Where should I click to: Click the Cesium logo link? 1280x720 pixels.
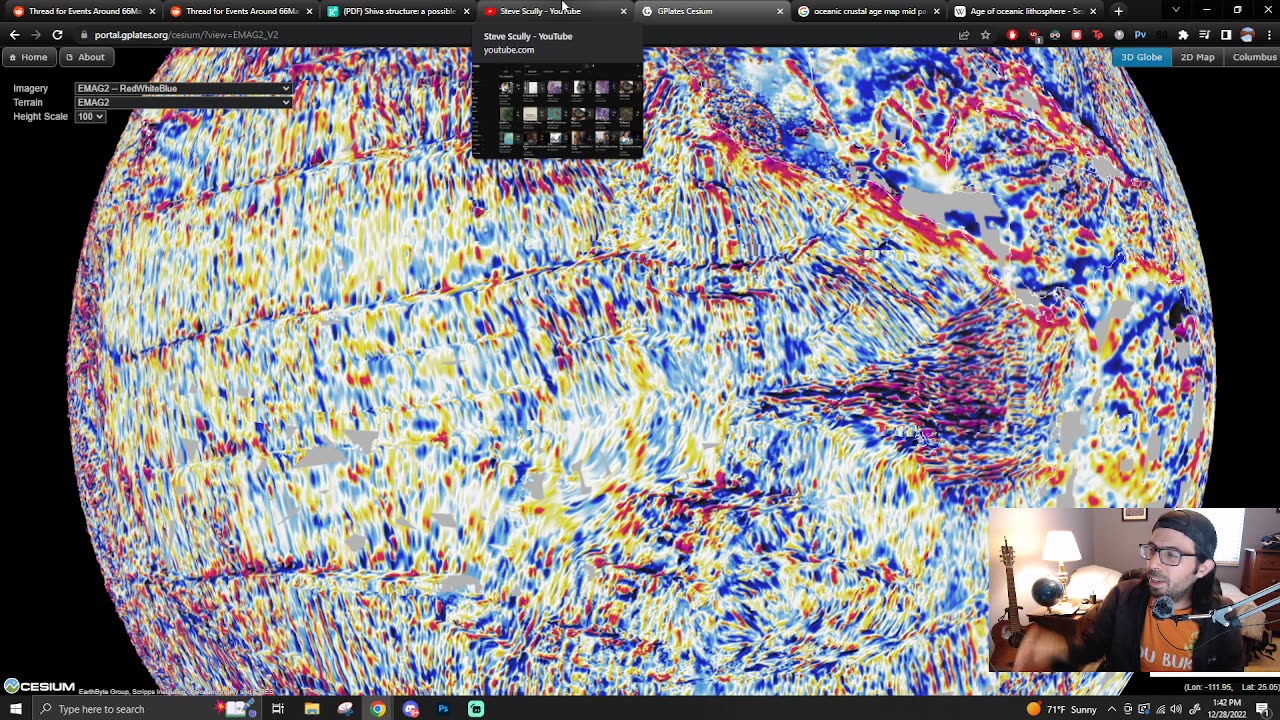pyautogui.click(x=40, y=686)
